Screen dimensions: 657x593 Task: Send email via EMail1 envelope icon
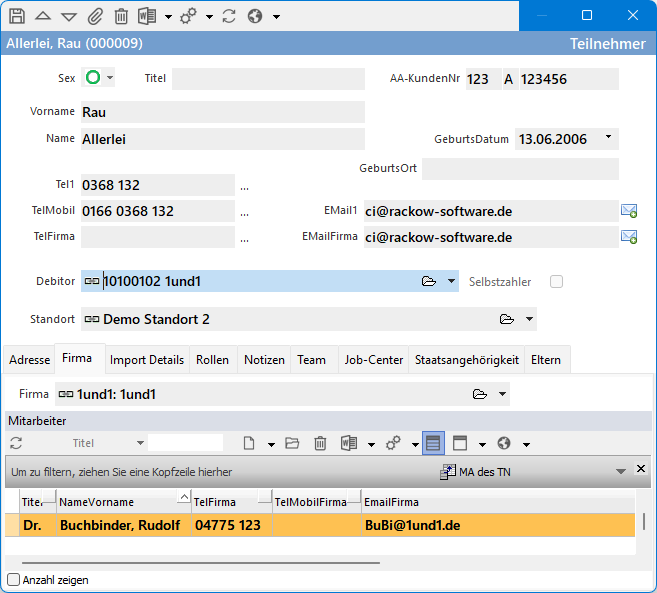point(629,211)
